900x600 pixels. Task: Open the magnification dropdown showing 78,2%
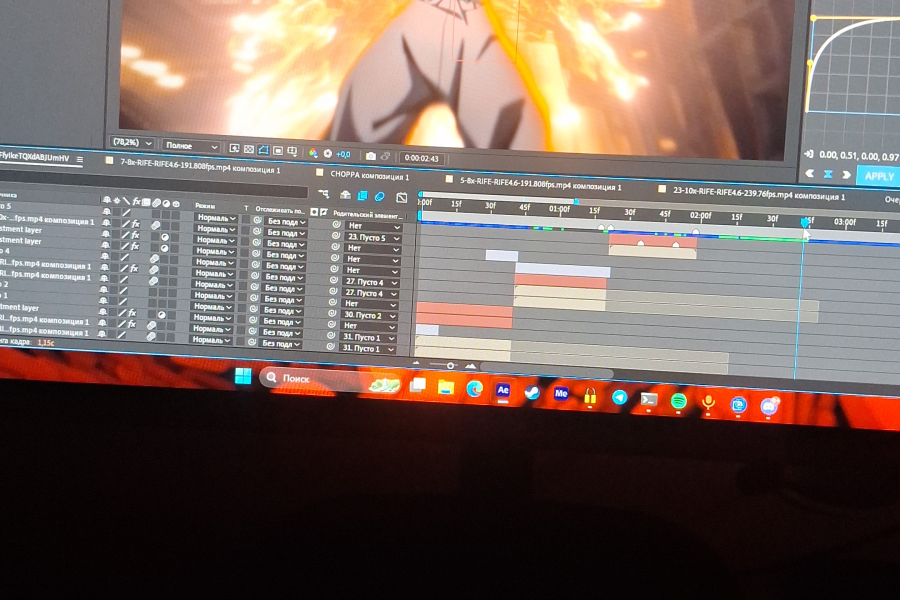click(x=133, y=142)
